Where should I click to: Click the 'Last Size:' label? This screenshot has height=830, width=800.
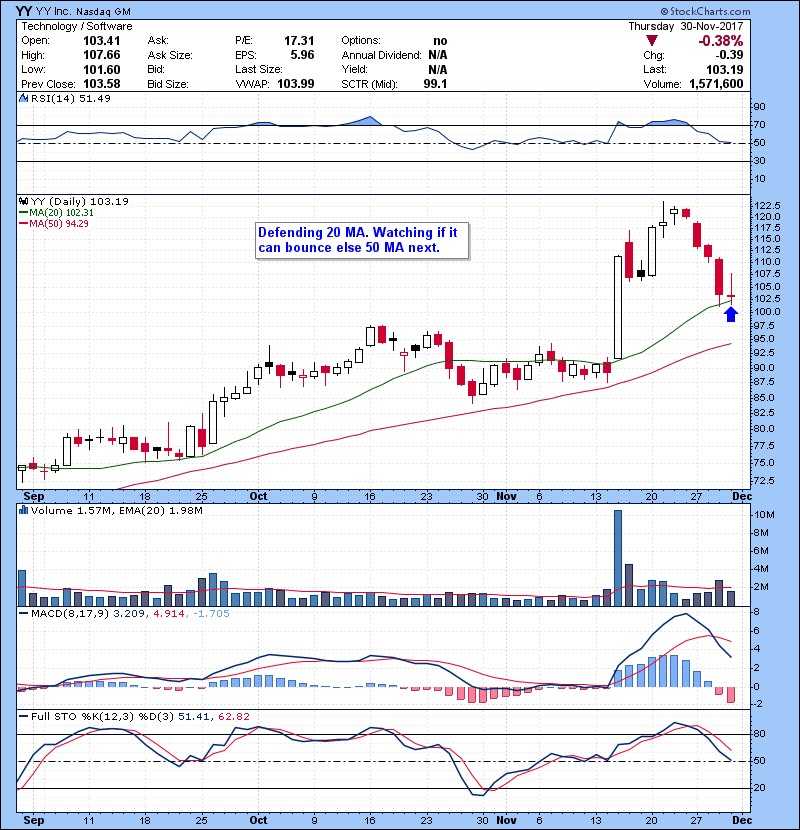click(x=259, y=69)
